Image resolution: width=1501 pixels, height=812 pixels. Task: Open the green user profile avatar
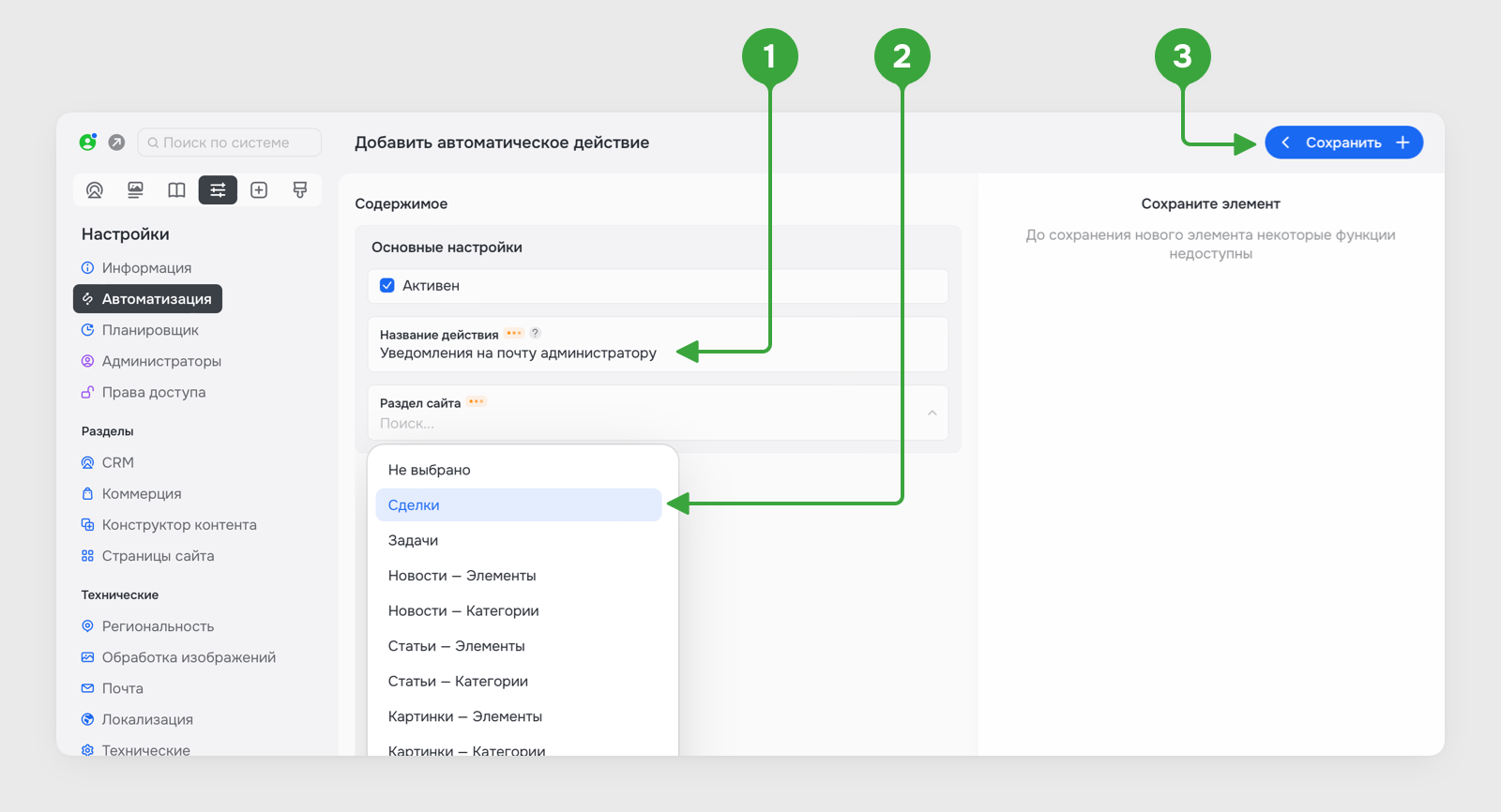pyautogui.click(x=88, y=143)
